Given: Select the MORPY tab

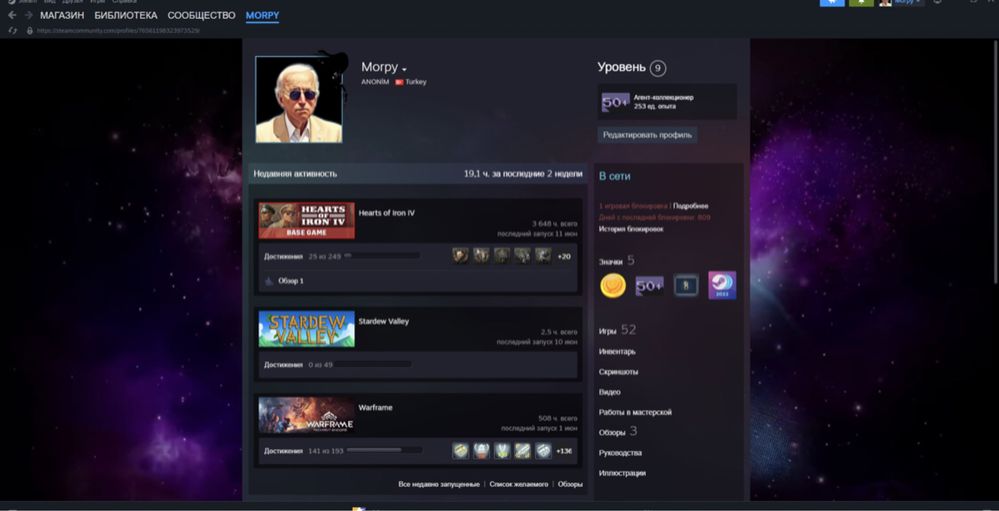Looking at the screenshot, I should 262,15.
